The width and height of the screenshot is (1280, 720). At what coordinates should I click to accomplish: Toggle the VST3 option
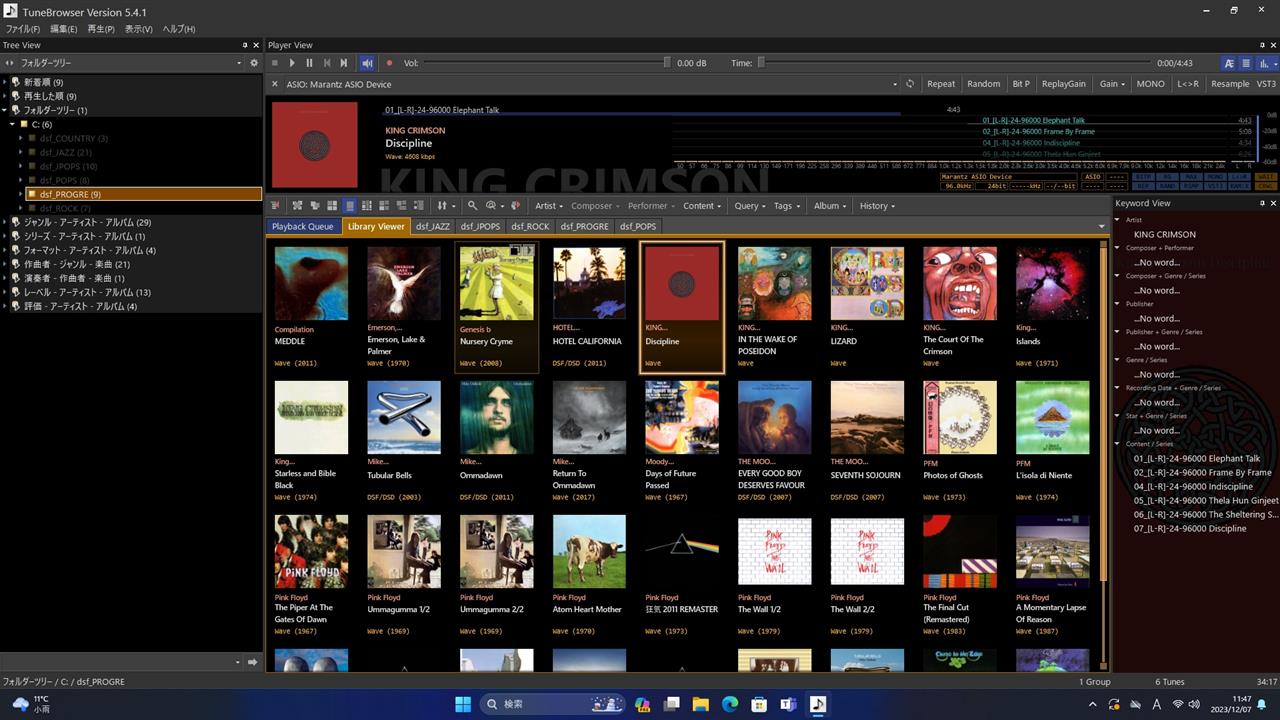click(1266, 84)
